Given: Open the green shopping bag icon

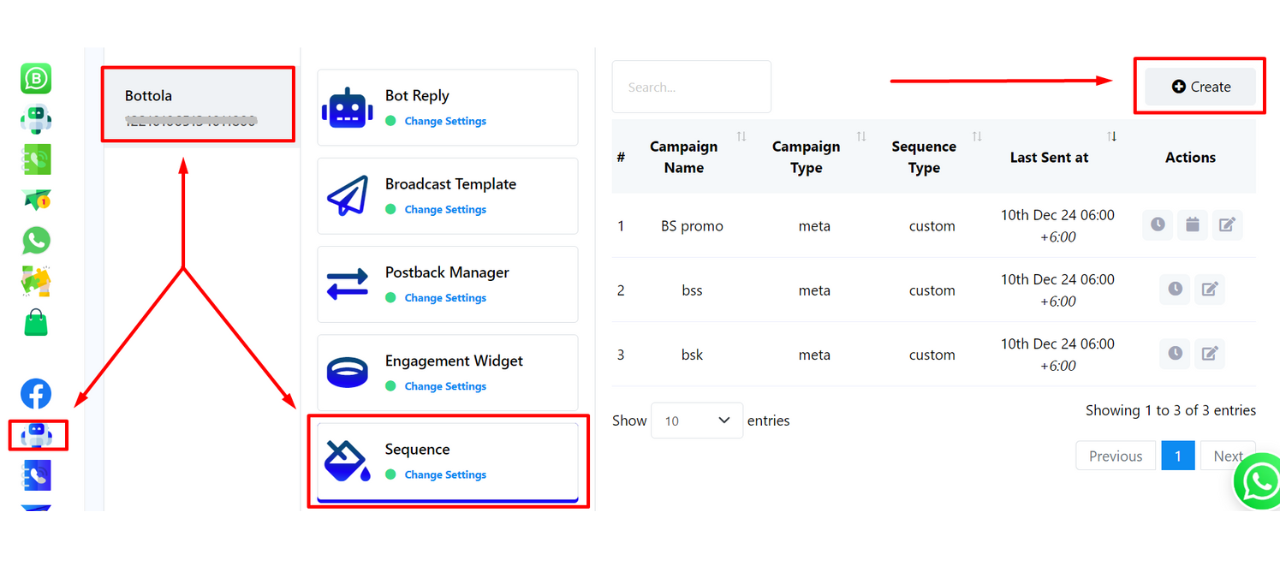Looking at the screenshot, I should click(36, 322).
